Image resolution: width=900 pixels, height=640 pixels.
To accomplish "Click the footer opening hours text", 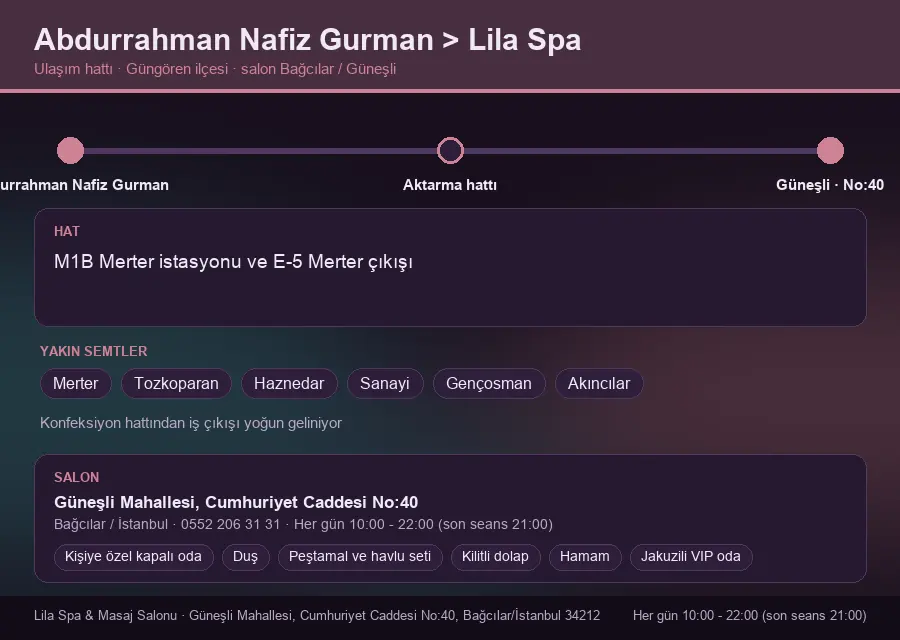I will tap(750, 616).
